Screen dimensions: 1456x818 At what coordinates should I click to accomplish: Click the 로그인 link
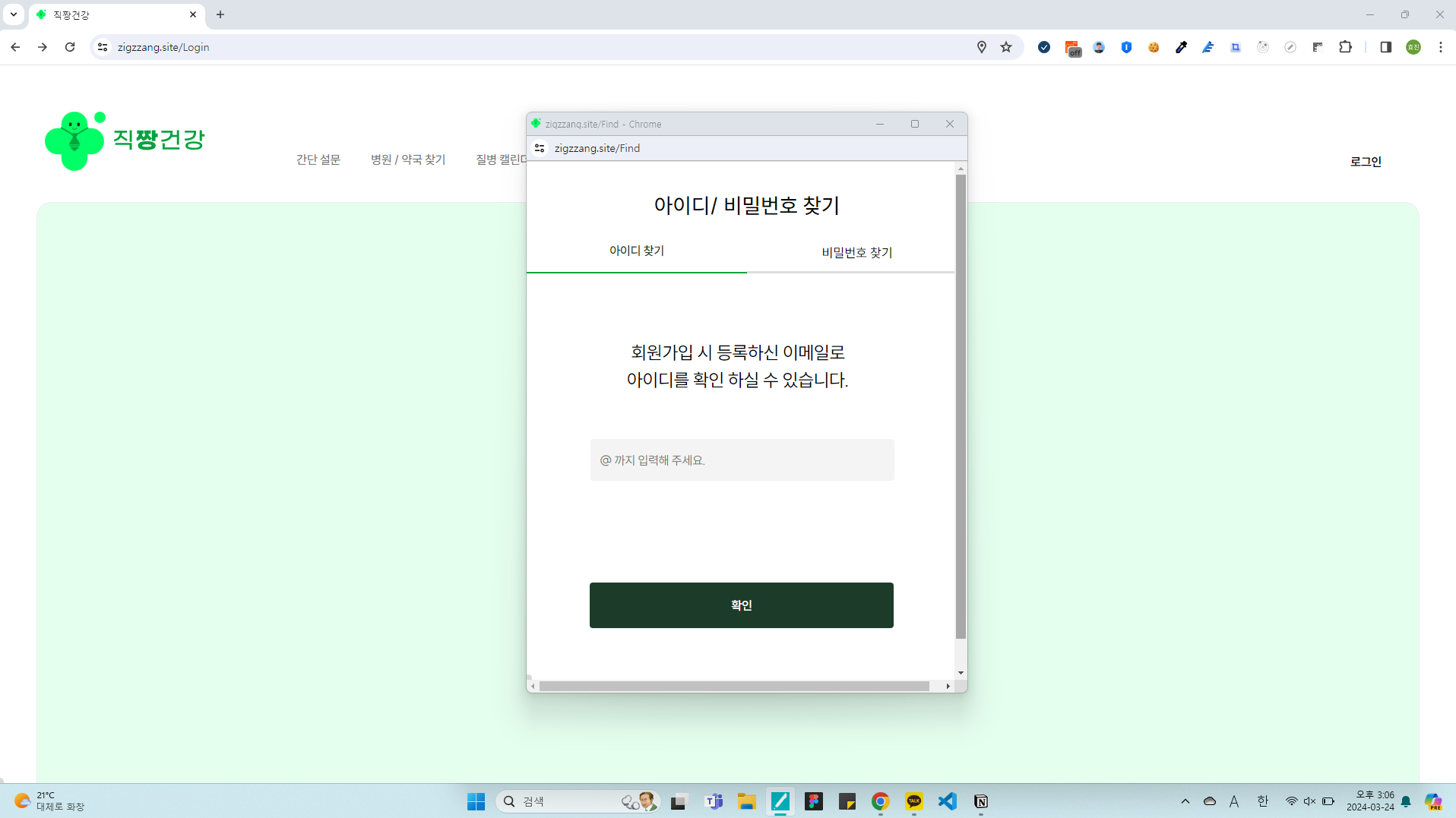(1365, 162)
